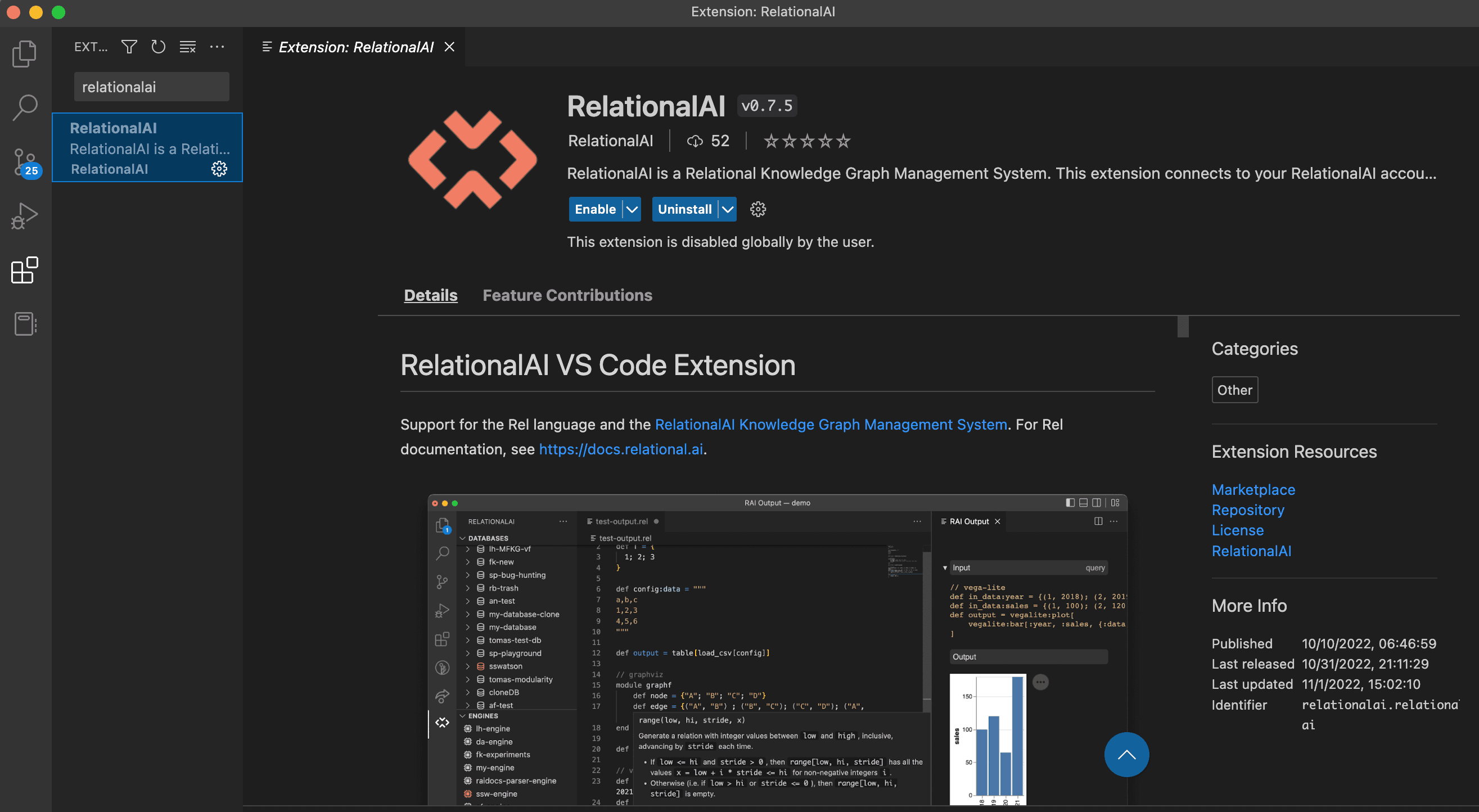This screenshot has width=1479, height=812.
Task: Close the Extension: RelationalAI editor tab
Action: click(x=449, y=47)
